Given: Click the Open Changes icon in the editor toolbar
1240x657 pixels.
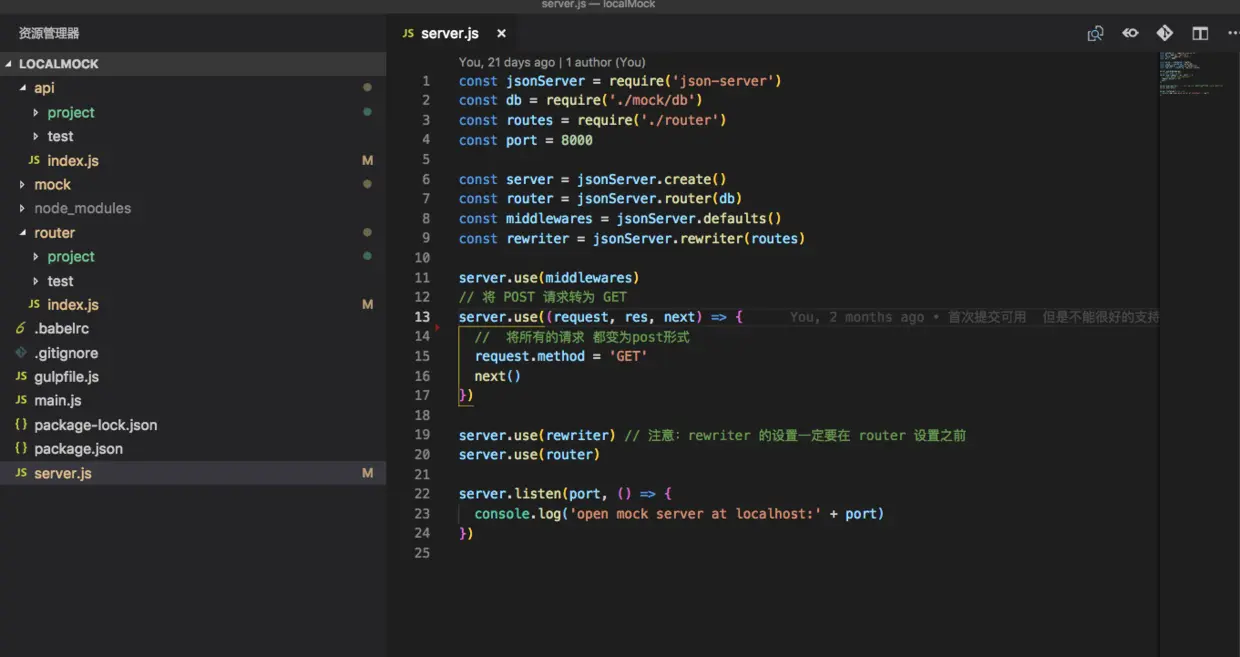Looking at the screenshot, I should coord(1096,33).
